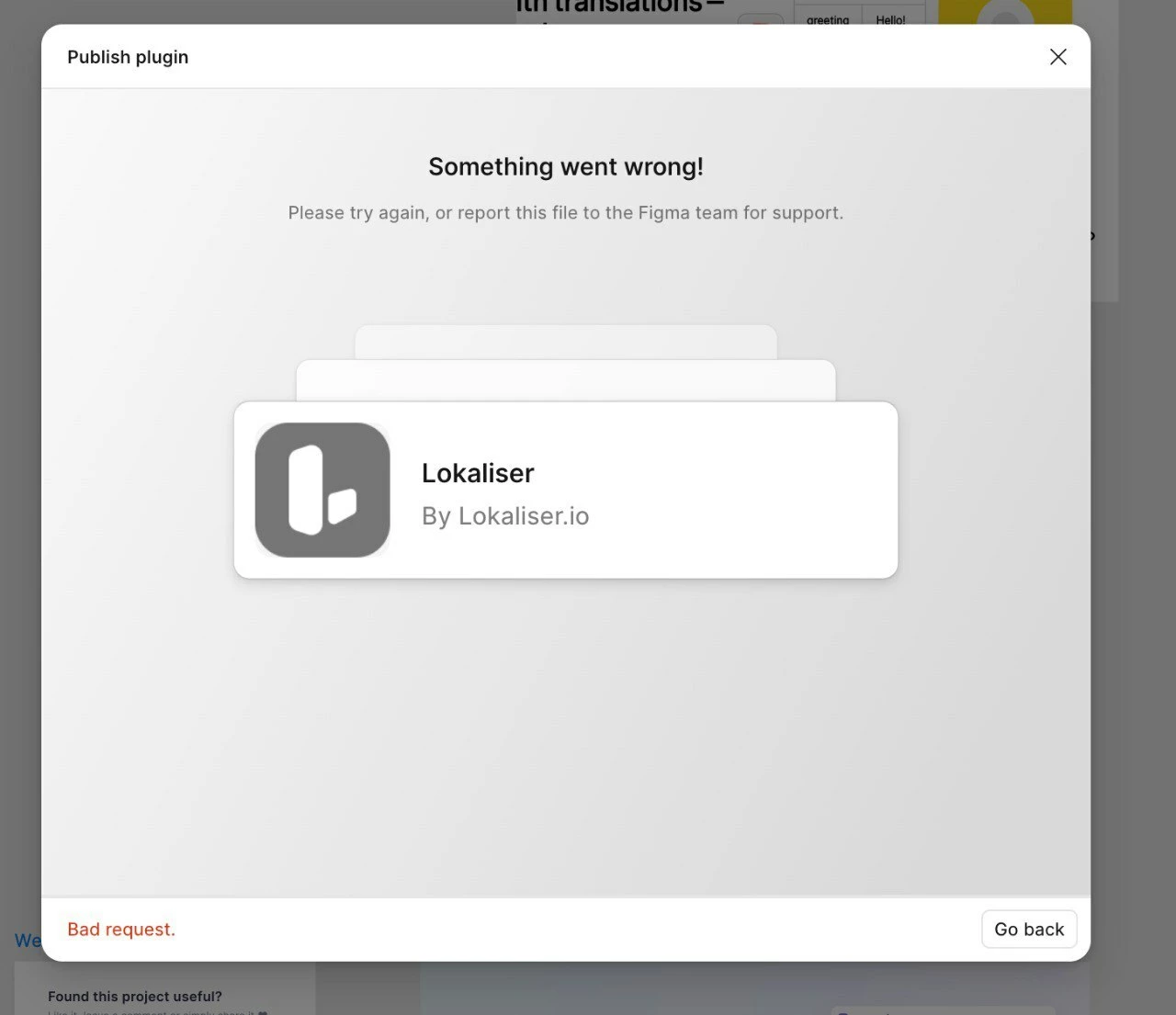The image size is (1176, 1015).
Task: Click the Go back button
Action: pos(1029,930)
